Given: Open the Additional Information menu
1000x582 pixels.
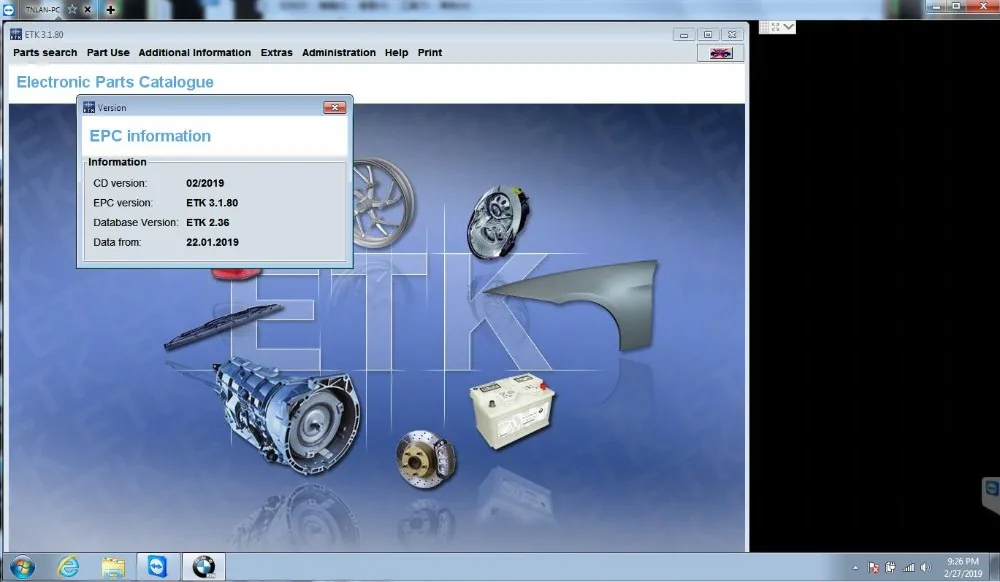Looking at the screenshot, I should pos(195,53).
